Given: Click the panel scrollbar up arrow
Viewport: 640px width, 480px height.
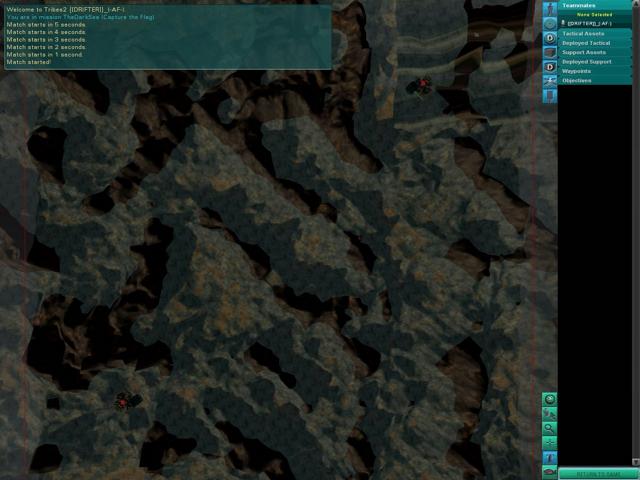Looking at the screenshot, I should 636,3.
